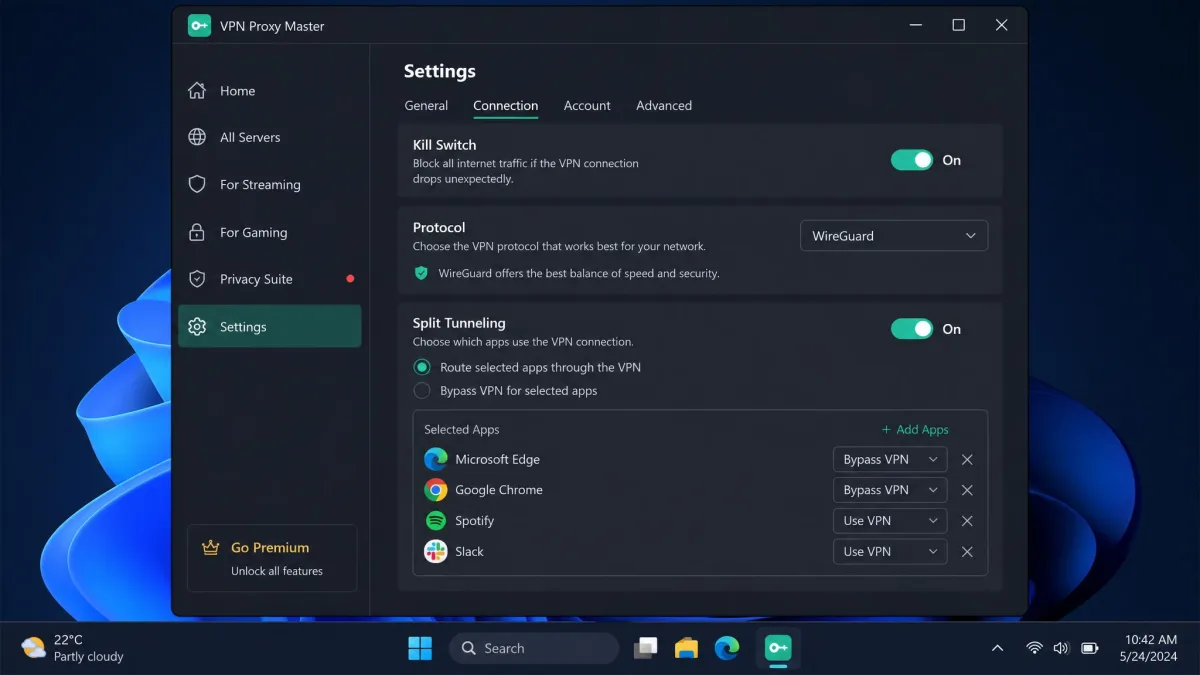This screenshot has height=675, width=1200.
Task: Click the Selected Apps heading
Action: (461, 430)
